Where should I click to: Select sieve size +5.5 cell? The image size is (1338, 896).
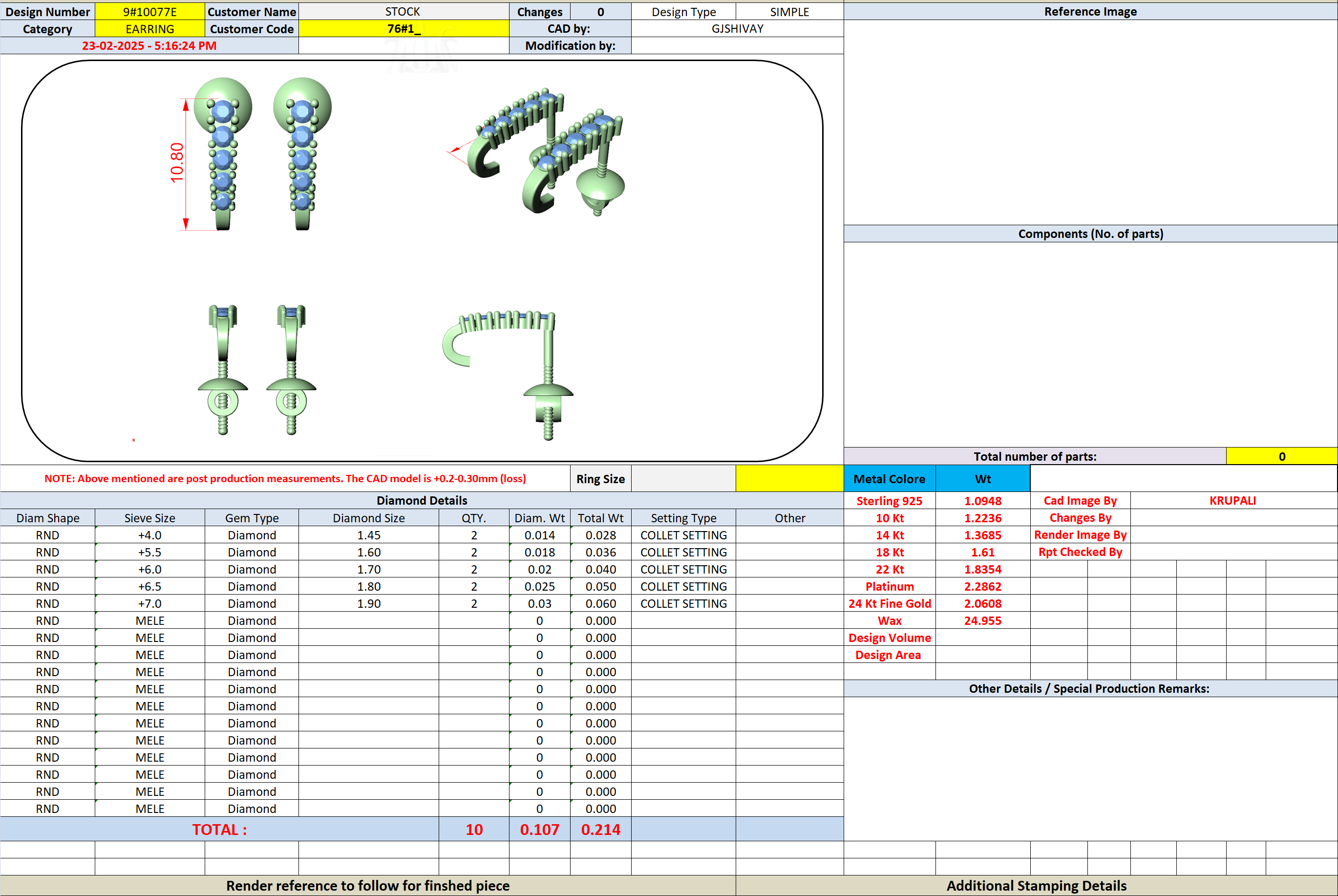[x=149, y=552]
